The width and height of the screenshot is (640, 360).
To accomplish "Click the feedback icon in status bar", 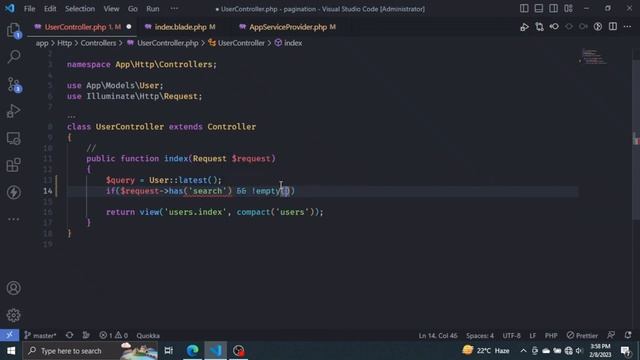I will pyautogui.click(x=611, y=335).
